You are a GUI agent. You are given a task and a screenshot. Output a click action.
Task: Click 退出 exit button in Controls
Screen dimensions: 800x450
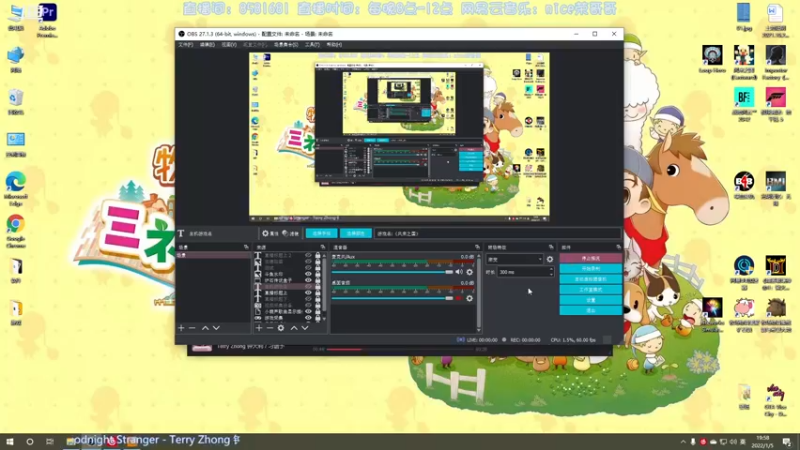(590, 310)
